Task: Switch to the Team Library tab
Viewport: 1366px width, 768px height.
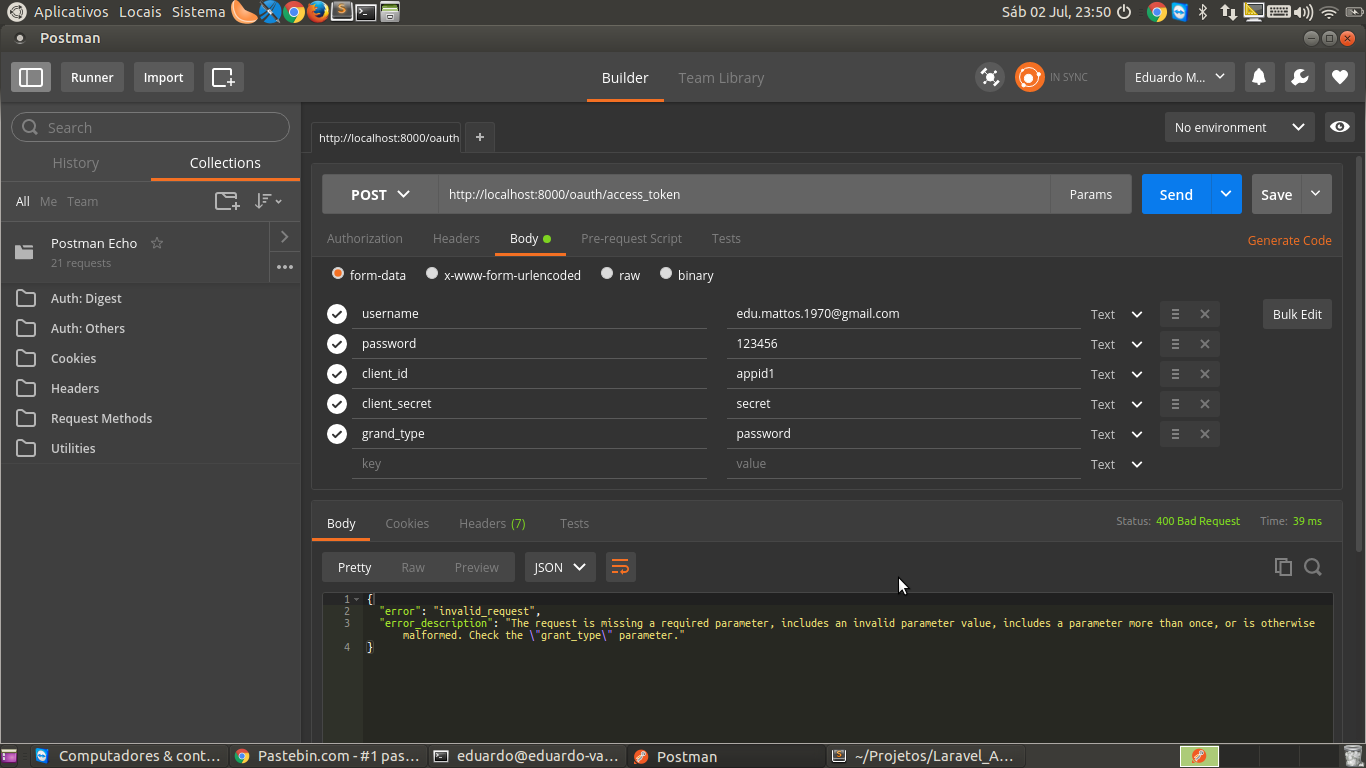Action: (x=721, y=78)
